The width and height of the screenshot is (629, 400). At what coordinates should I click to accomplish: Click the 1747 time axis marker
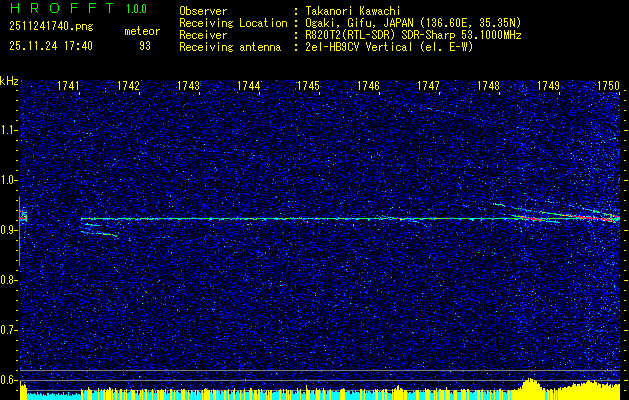click(428, 85)
